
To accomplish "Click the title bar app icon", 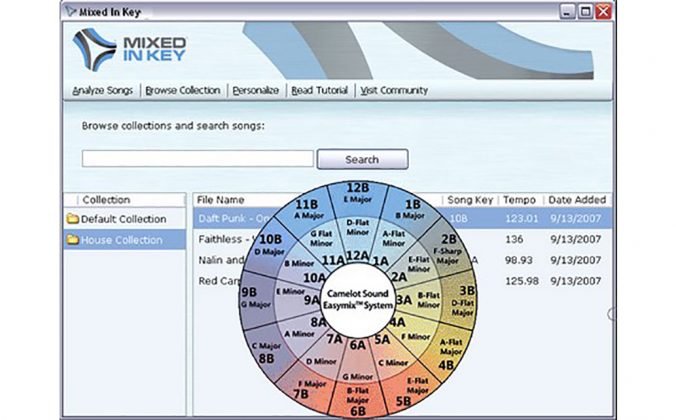I will (70, 11).
